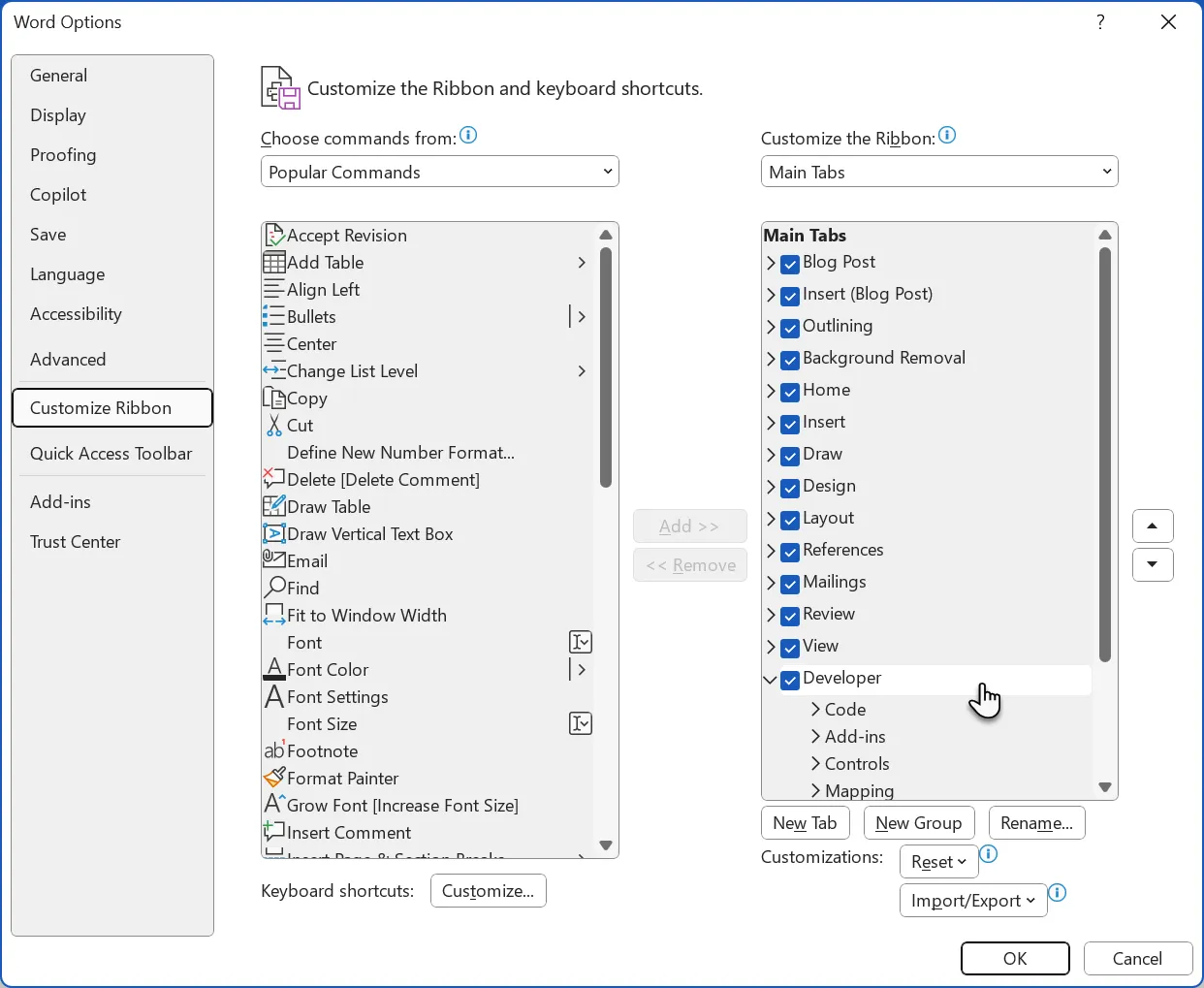1204x988 pixels.
Task: Switch to the Advanced options page
Action: 68,360
